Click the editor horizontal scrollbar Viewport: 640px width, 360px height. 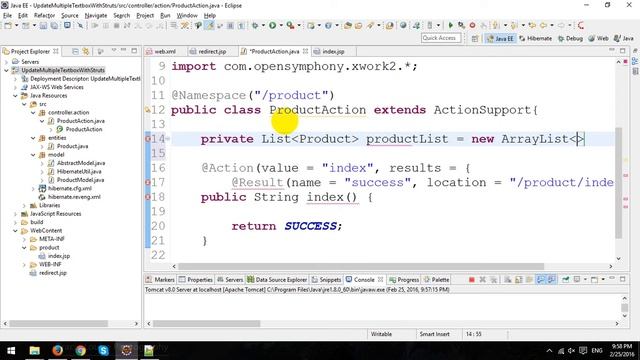[x=361, y=266]
